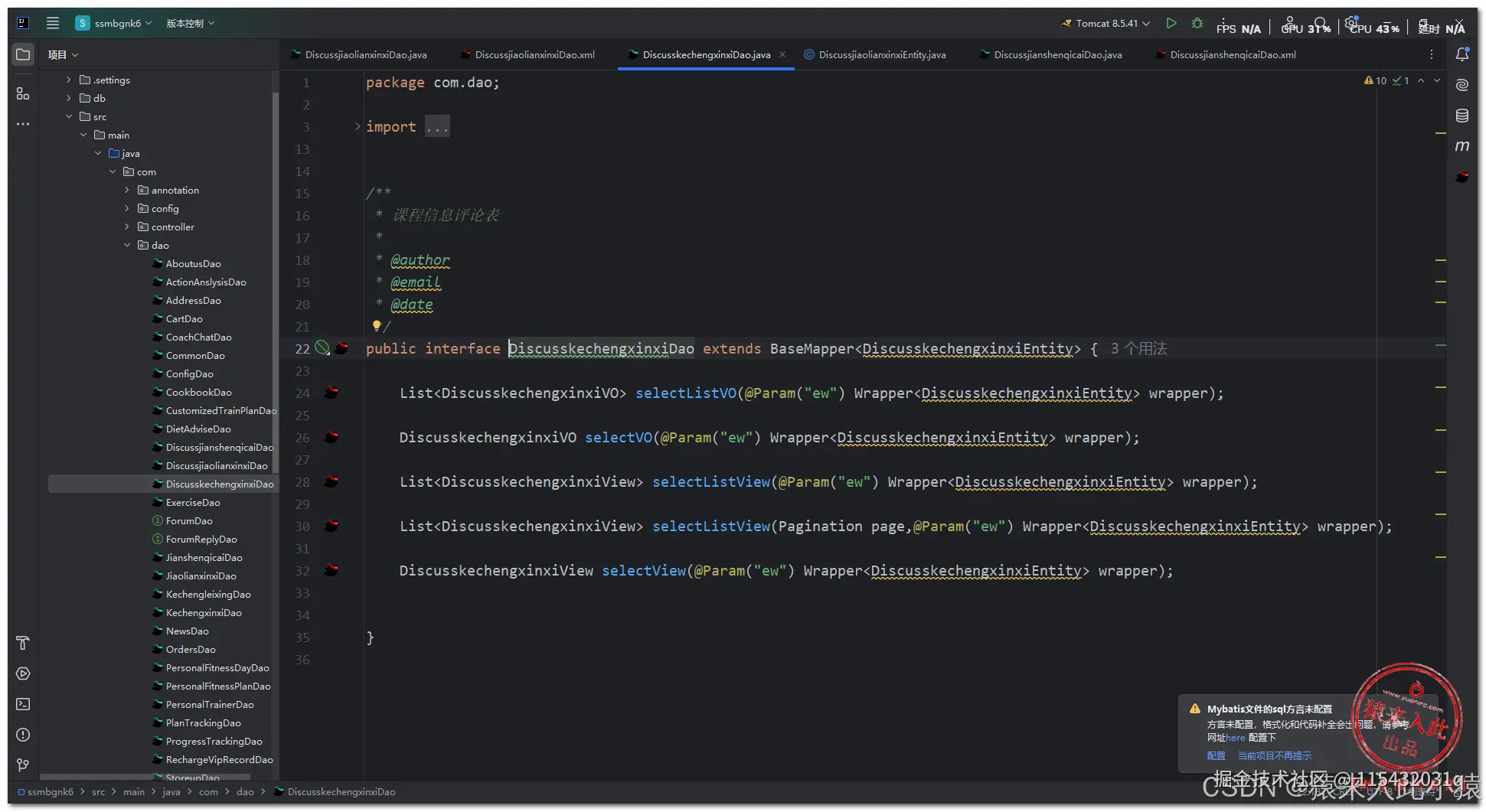Open the 项目 view selector dropdown
1486x812 pixels.
coord(63,54)
